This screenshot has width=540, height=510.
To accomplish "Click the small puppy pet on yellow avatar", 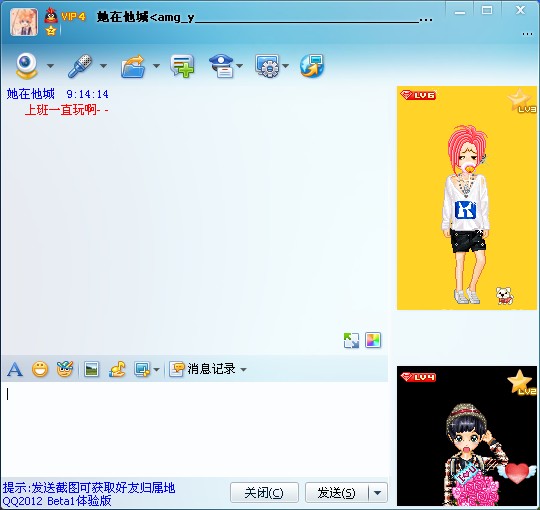I will click(505, 295).
